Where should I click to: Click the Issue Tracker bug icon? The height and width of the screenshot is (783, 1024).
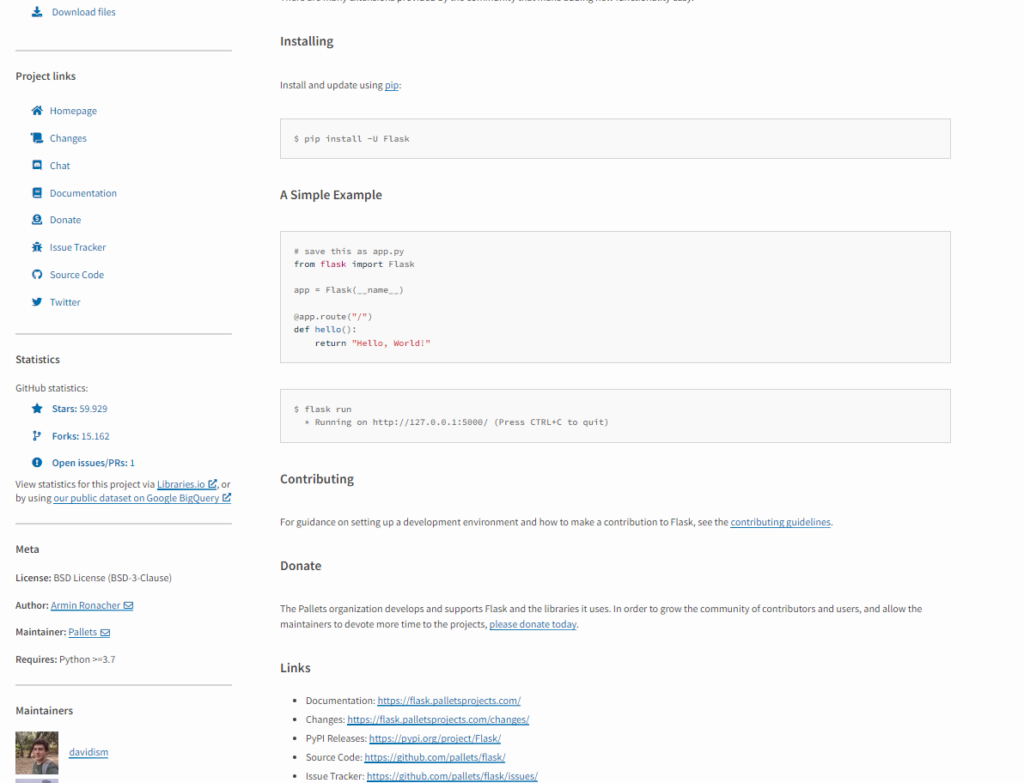[x=37, y=247]
